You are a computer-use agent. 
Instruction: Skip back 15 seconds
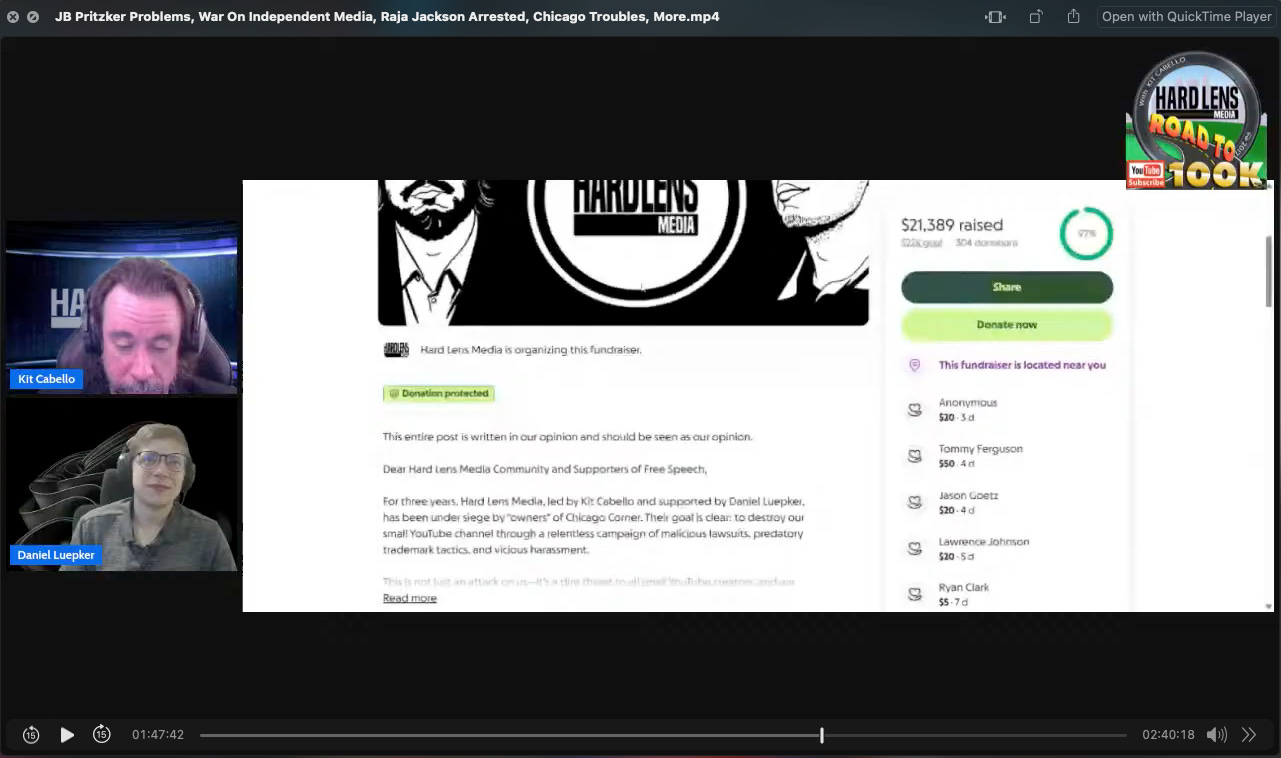point(31,735)
